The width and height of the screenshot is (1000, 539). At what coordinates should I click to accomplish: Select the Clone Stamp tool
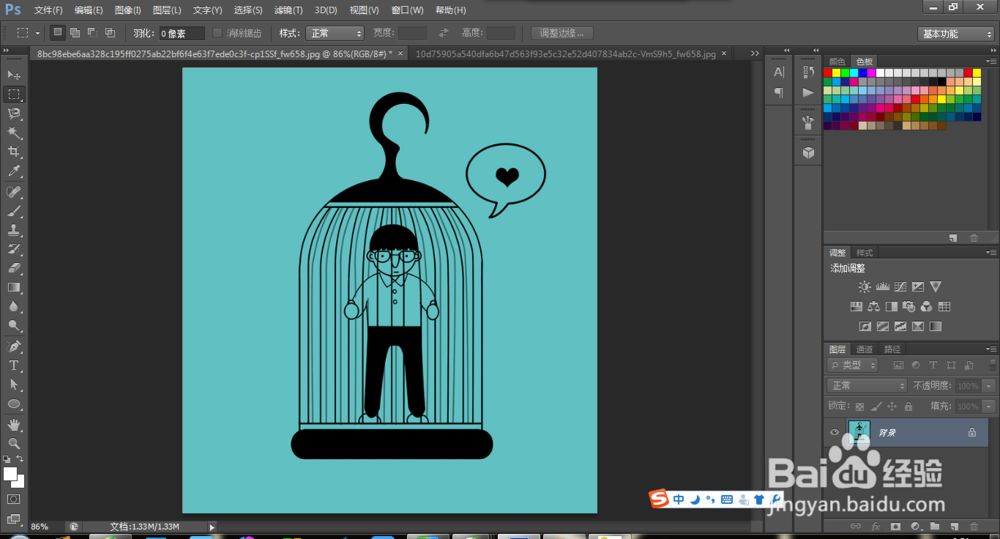click(13, 230)
